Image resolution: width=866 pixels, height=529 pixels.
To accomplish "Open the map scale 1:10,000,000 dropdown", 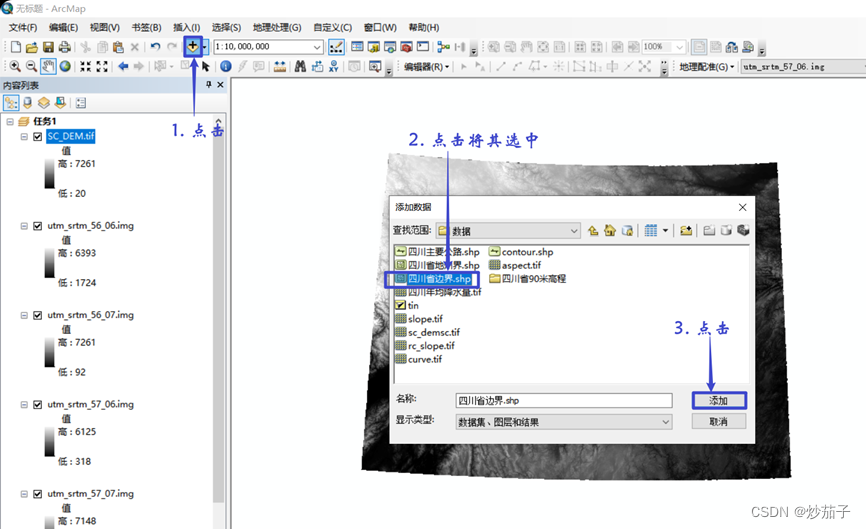I will click(316, 47).
